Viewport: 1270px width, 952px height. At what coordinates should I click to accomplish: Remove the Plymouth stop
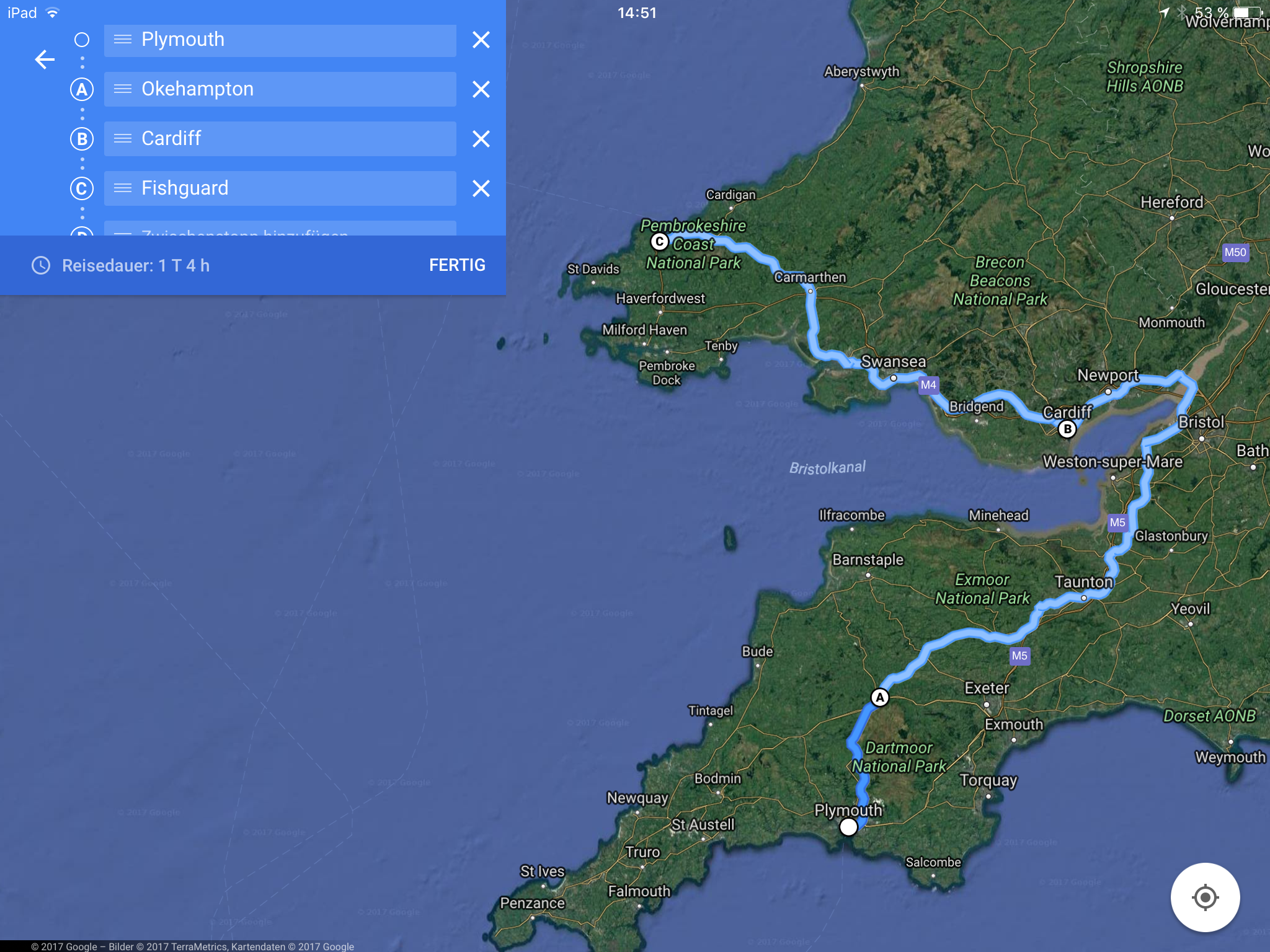481,40
